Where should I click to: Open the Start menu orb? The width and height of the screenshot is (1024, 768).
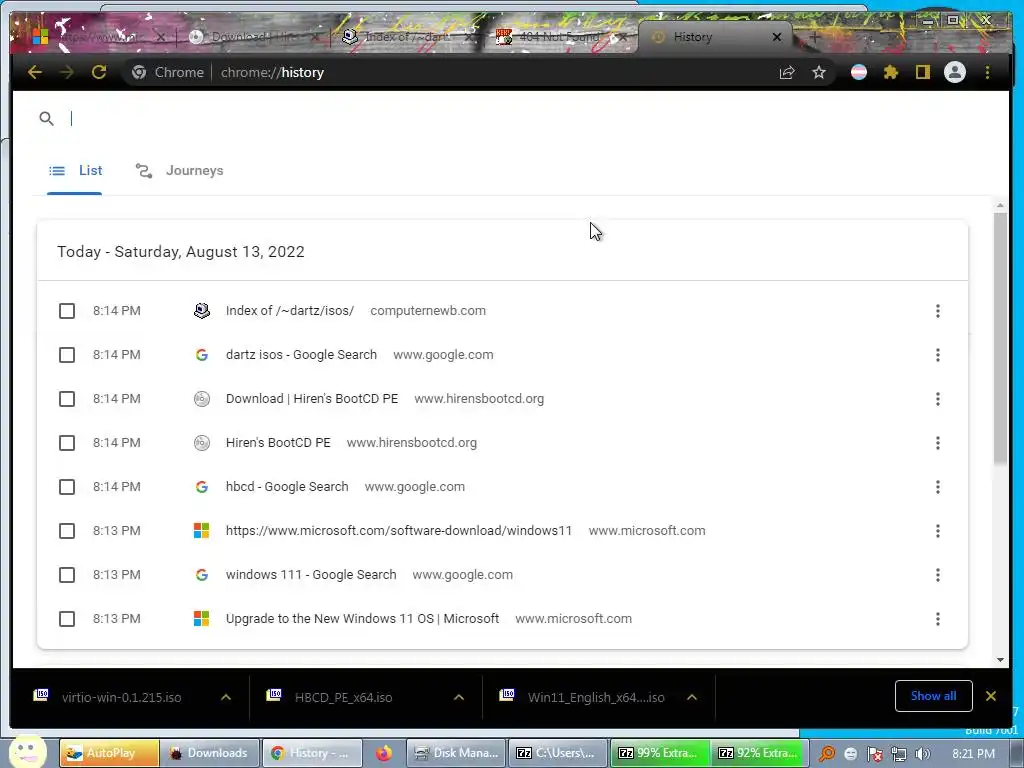(x=27, y=752)
